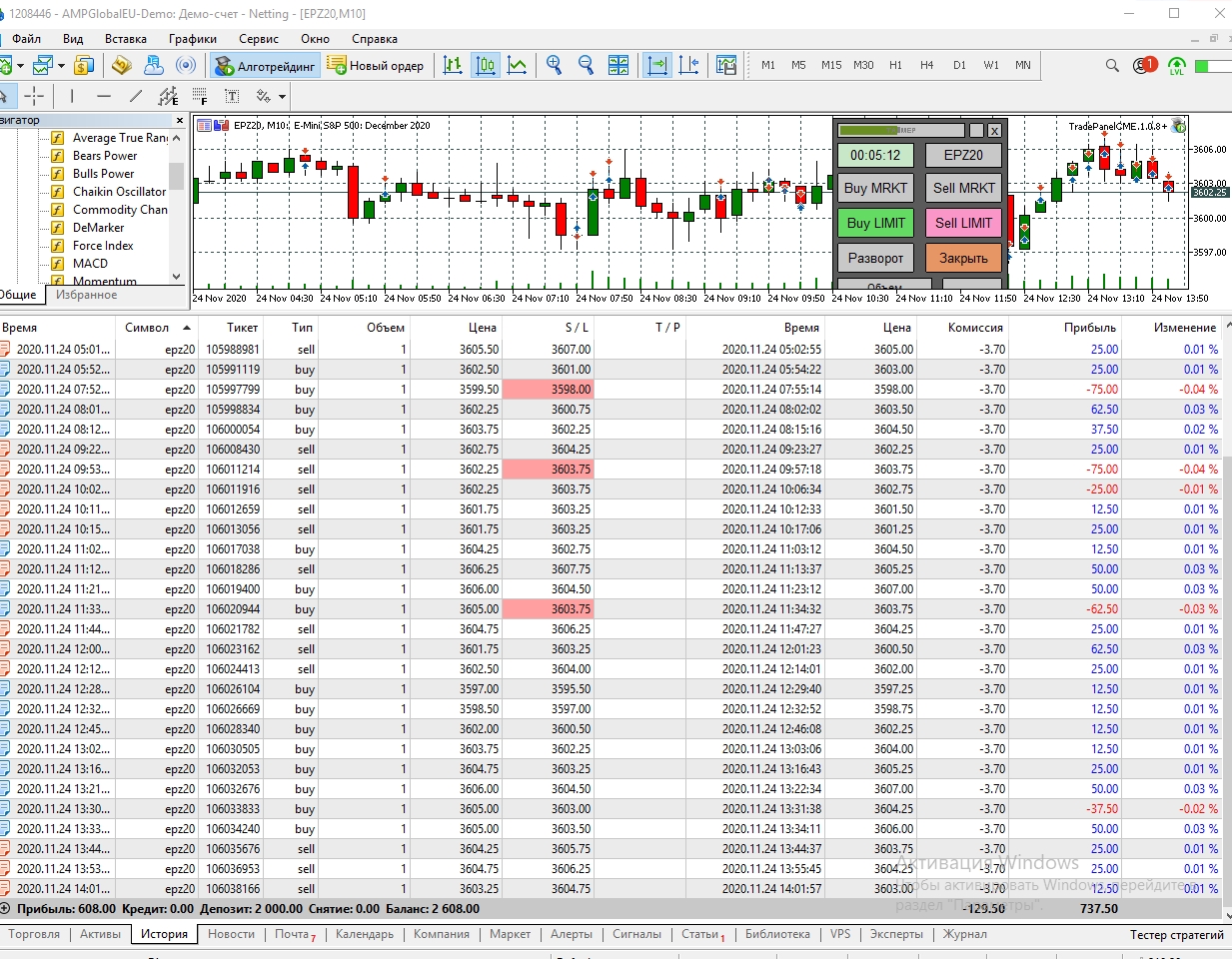Tile chart windows icon
This screenshot has width=1232, height=959.
pos(618,66)
